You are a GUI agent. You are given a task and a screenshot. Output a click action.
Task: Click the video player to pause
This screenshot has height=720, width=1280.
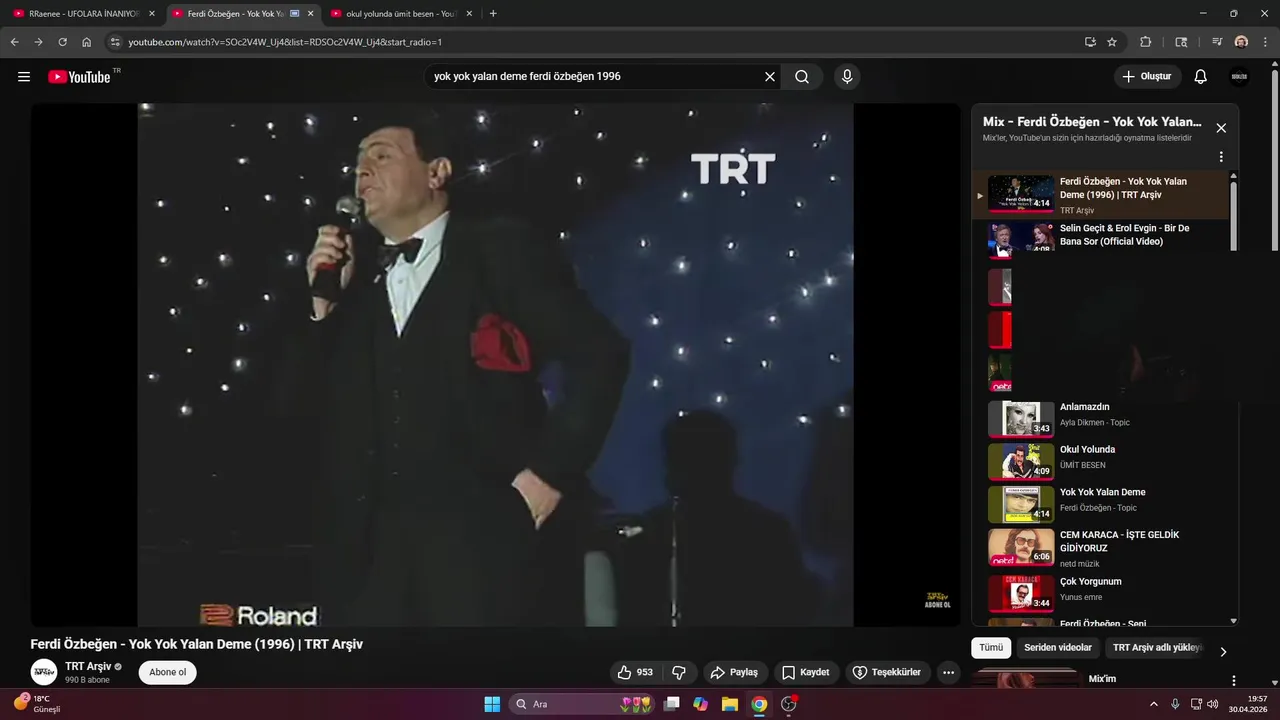click(495, 365)
